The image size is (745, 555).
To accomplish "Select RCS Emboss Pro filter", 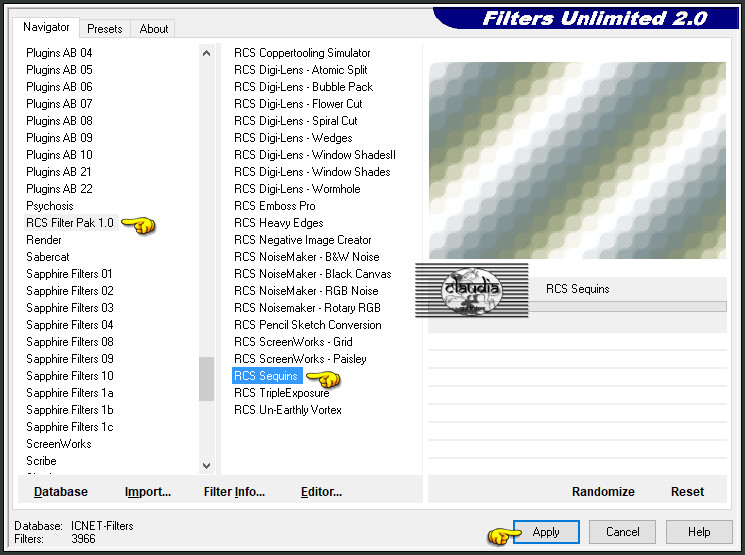I will tap(275, 206).
